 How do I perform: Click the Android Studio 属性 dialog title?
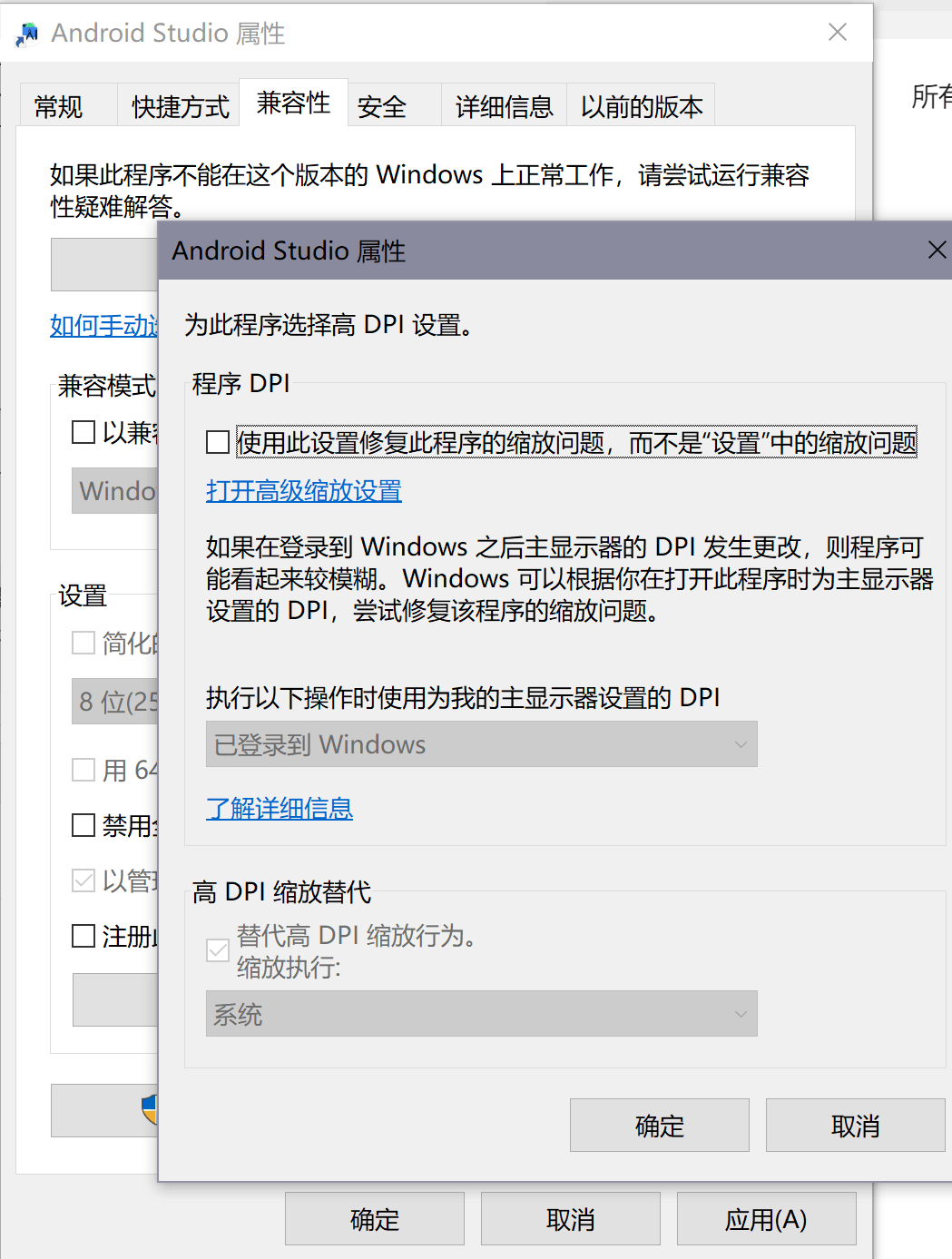coord(289,251)
